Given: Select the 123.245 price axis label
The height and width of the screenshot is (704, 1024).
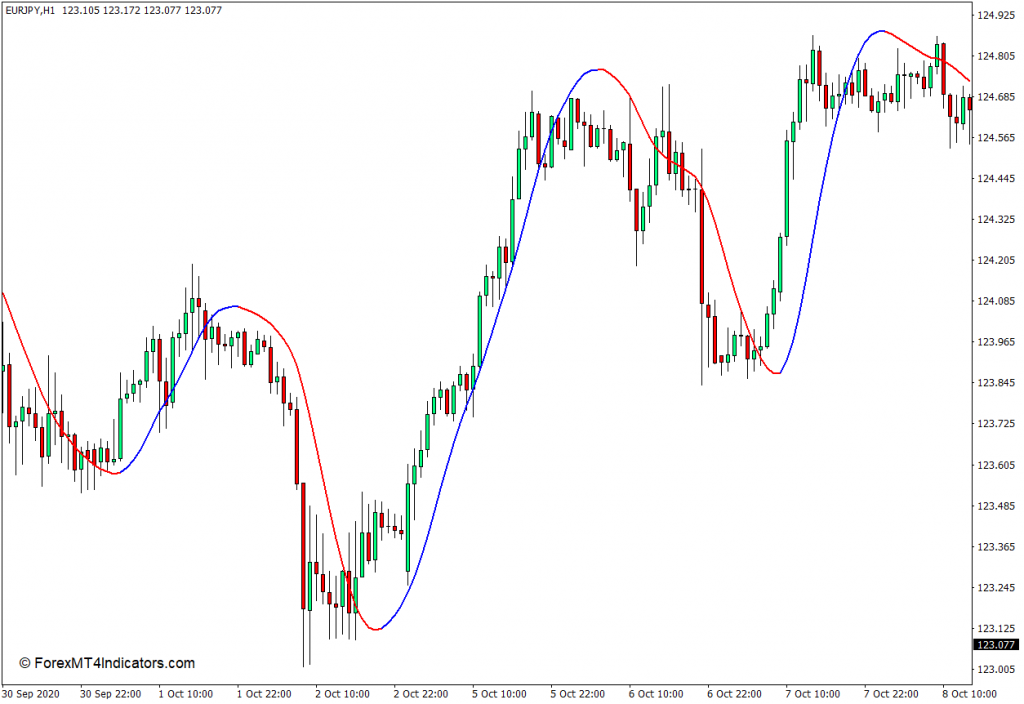Looking at the screenshot, I should coord(996,588).
